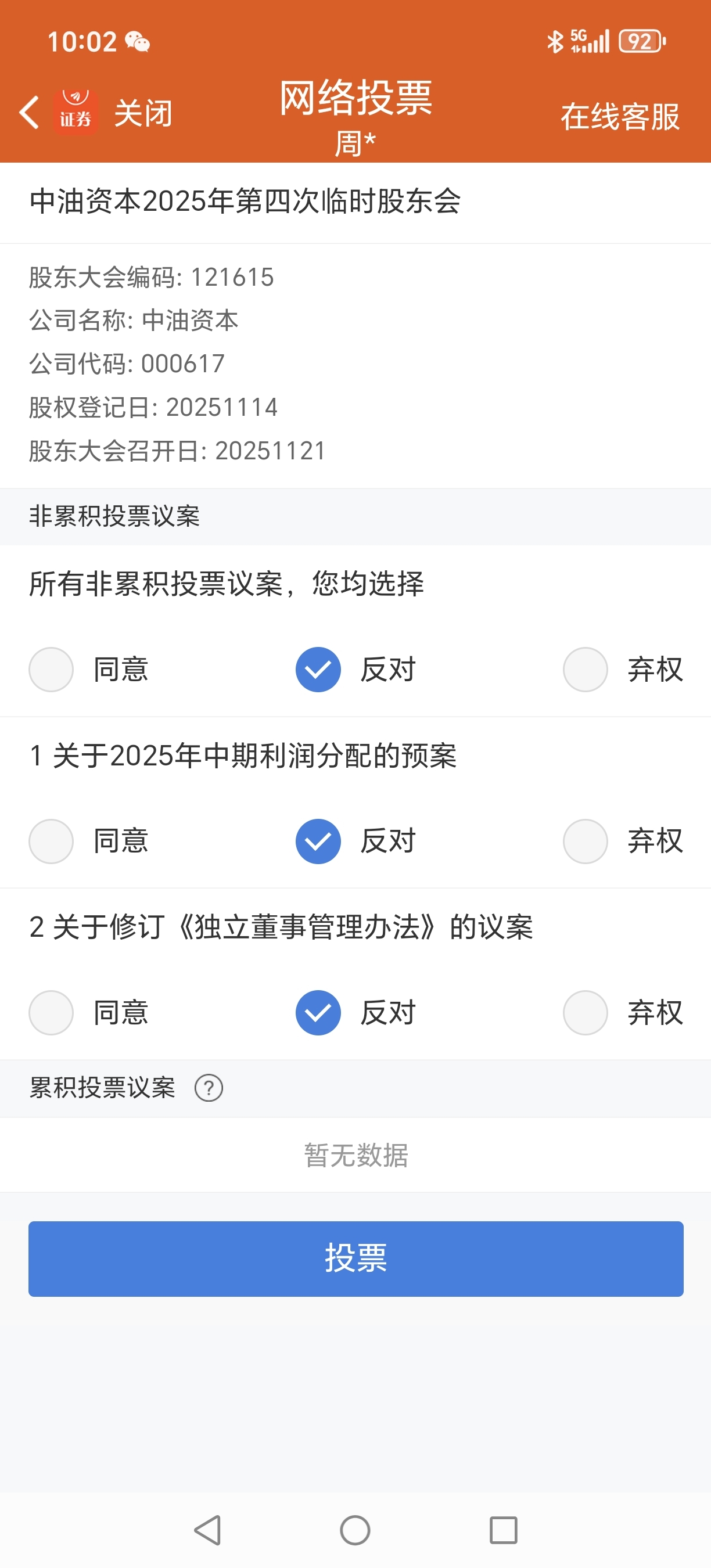Image resolution: width=711 pixels, height=1568 pixels.
Task: Tap the WeChat notification icon in status bar
Action: [138, 42]
